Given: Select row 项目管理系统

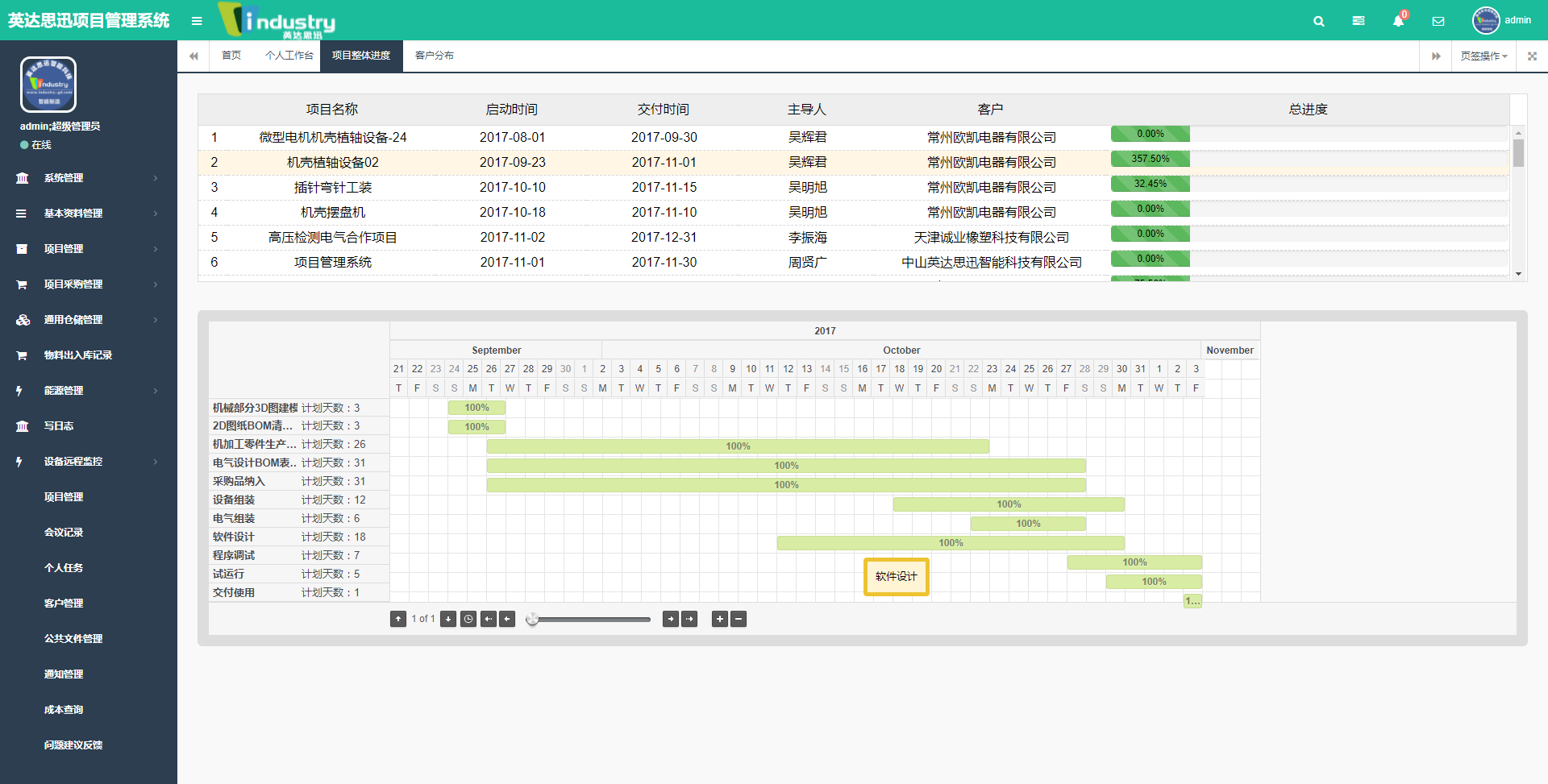Looking at the screenshot, I should (853, 263).
